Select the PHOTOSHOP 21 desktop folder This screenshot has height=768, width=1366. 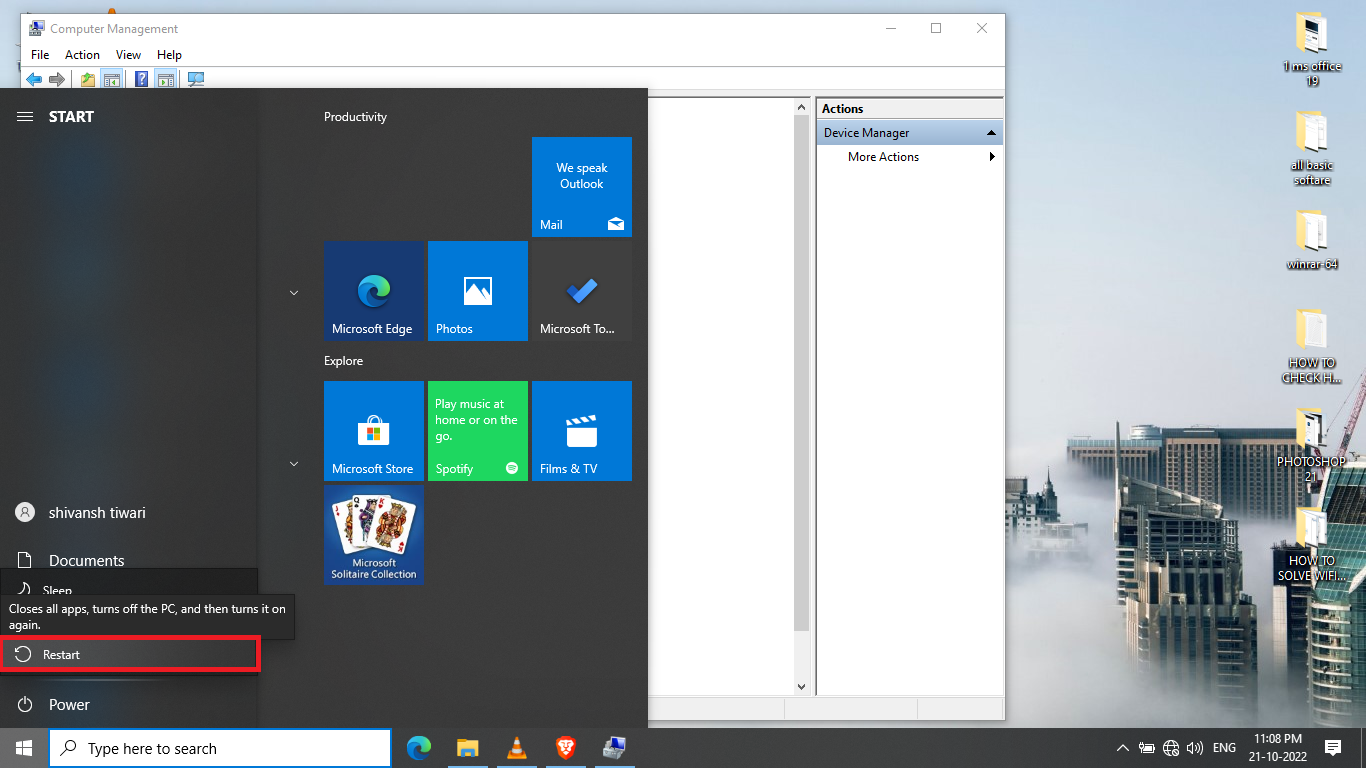pyautogui.click(x=1312, y=445)
